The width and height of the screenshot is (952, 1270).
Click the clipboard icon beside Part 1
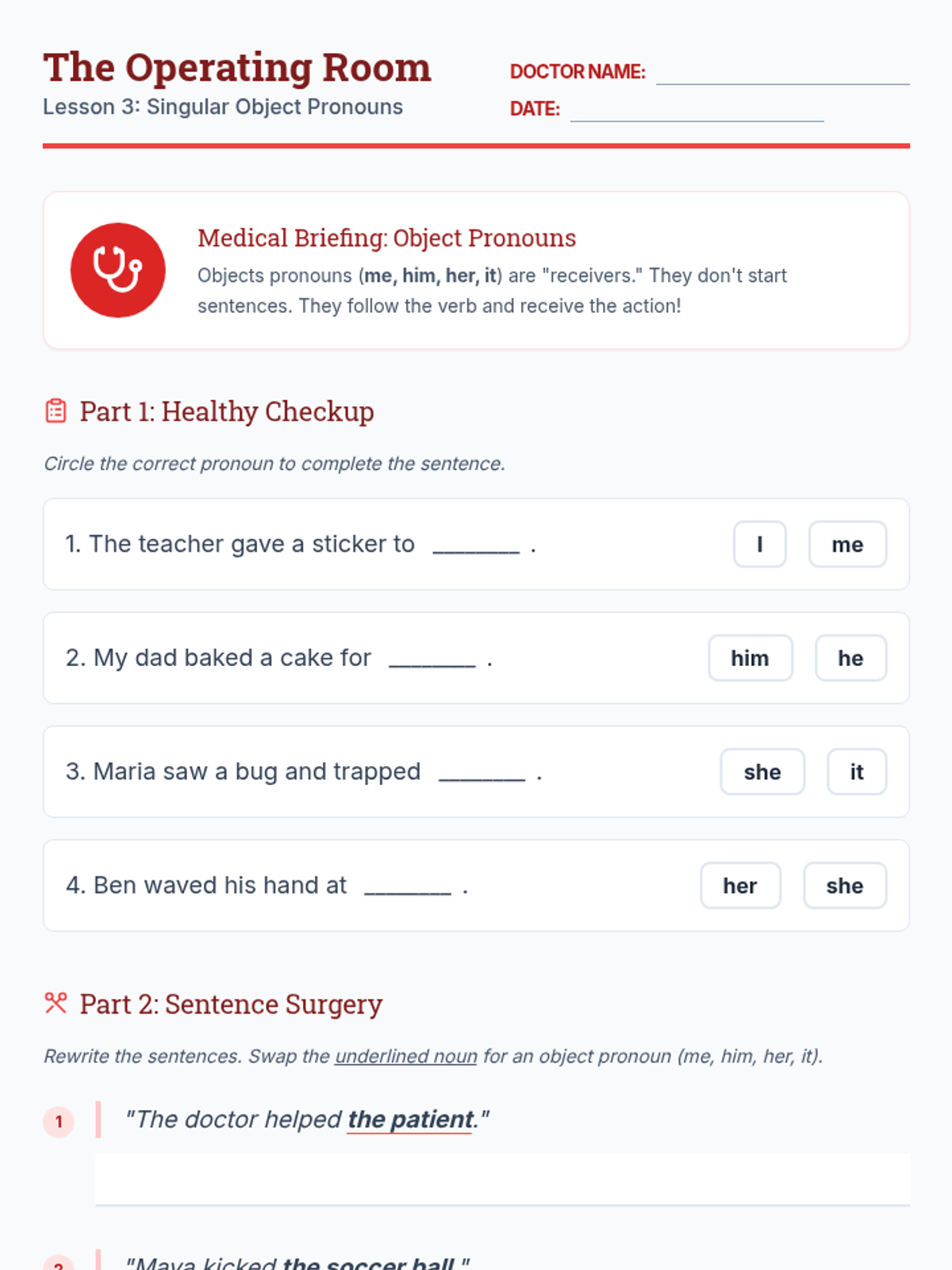pos(56,411)
